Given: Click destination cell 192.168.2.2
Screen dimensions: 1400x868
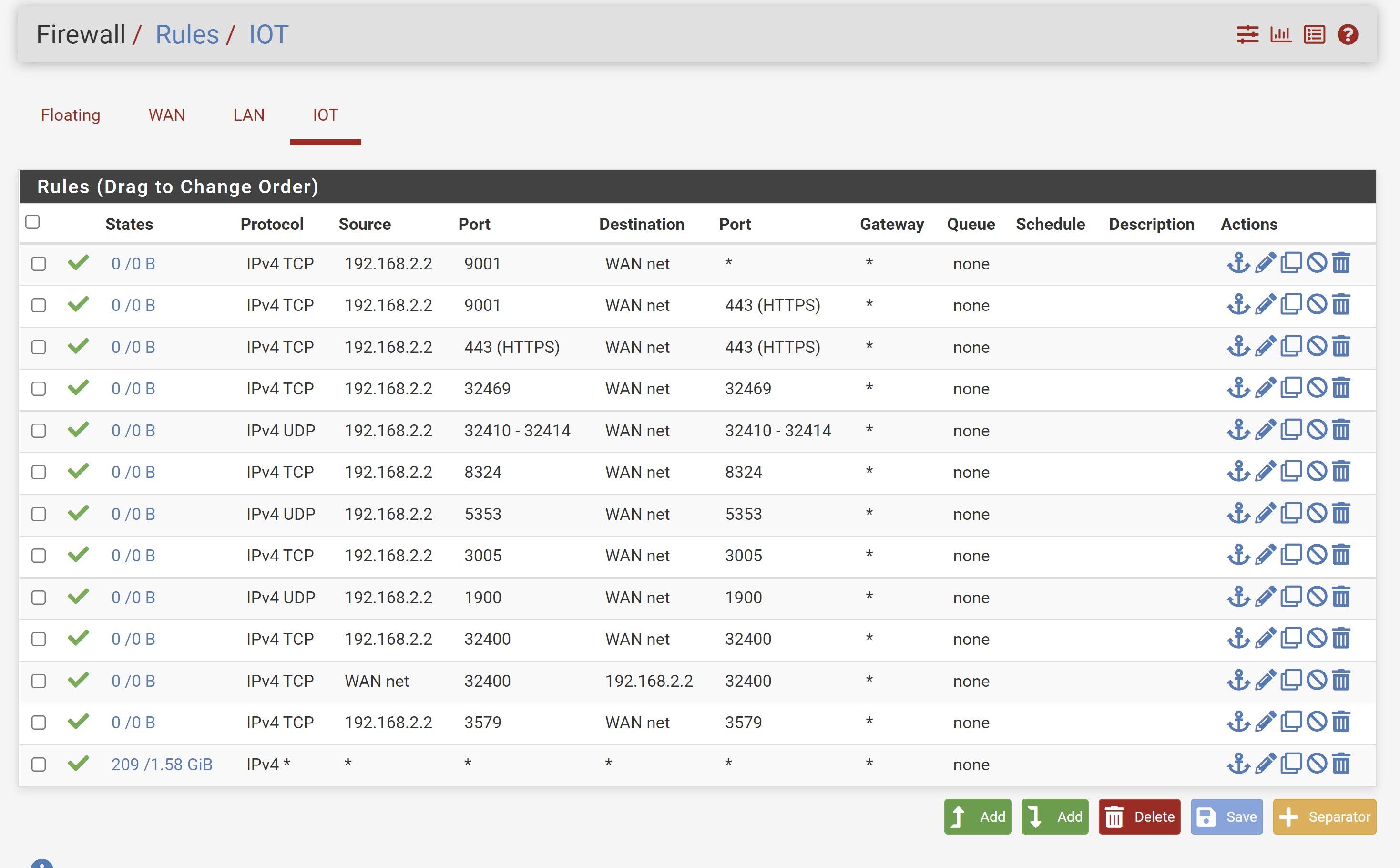Looking at the screenshot, I should (x=649, y=681).
